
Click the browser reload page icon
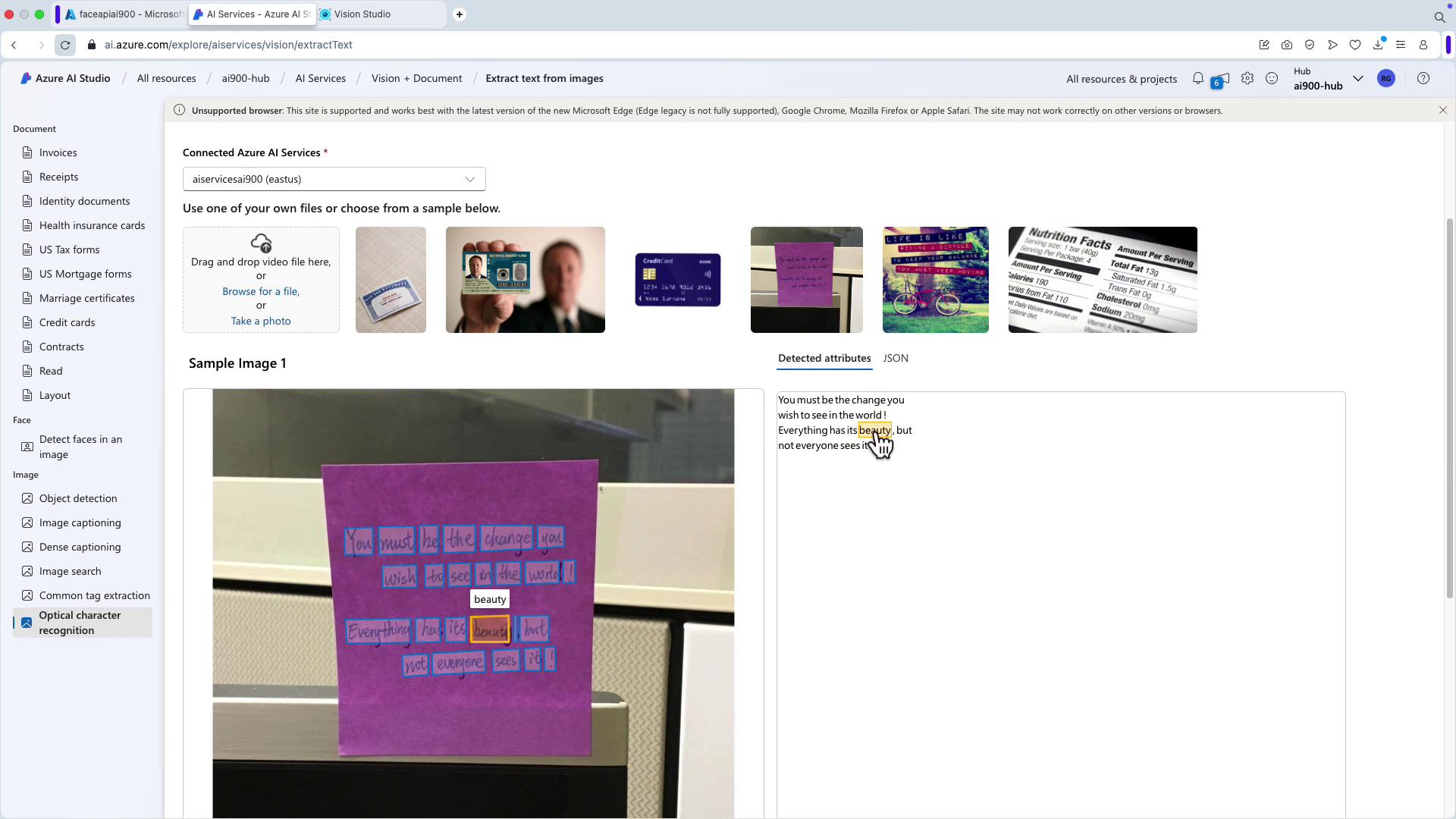pos(65,45)
